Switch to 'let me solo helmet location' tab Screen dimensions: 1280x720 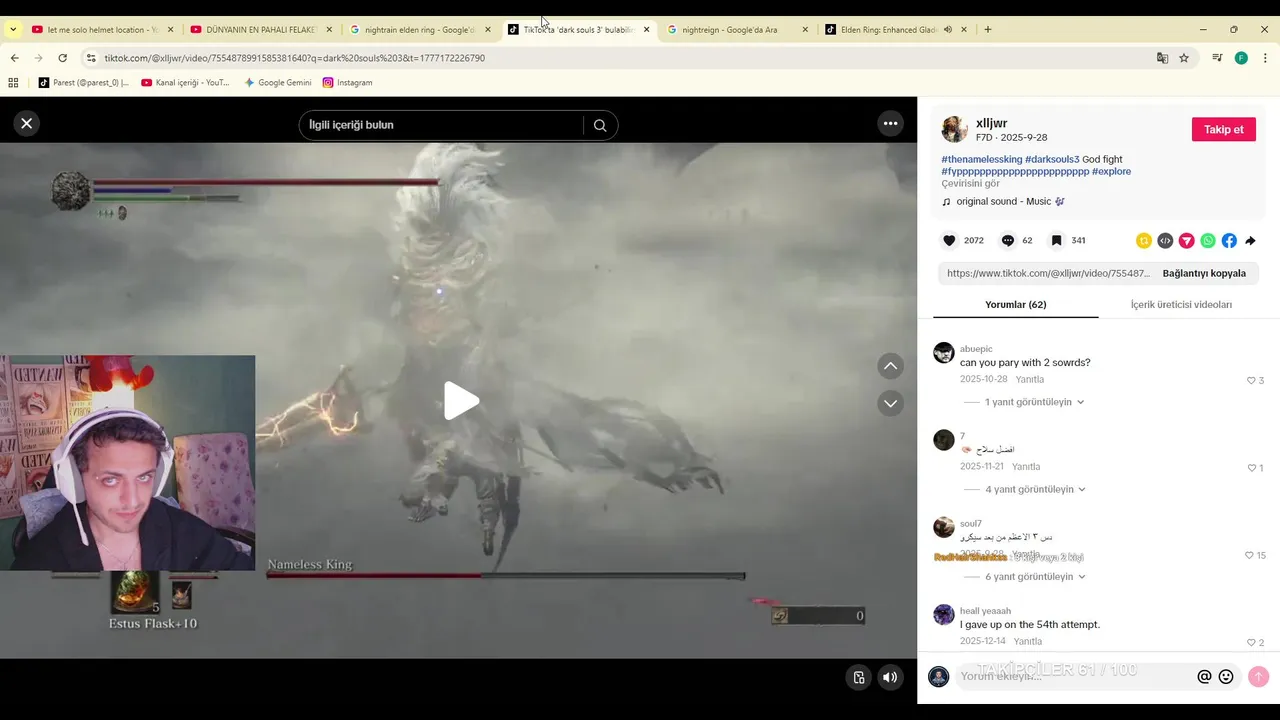[103, 30]
